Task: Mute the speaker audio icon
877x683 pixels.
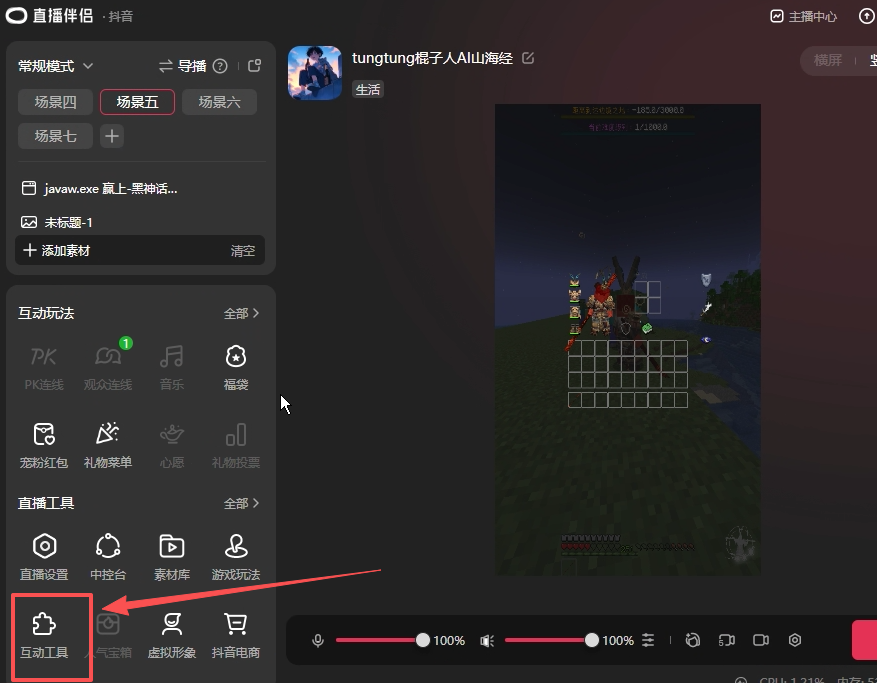Action: pyautogui.click(x=487, y=640)
